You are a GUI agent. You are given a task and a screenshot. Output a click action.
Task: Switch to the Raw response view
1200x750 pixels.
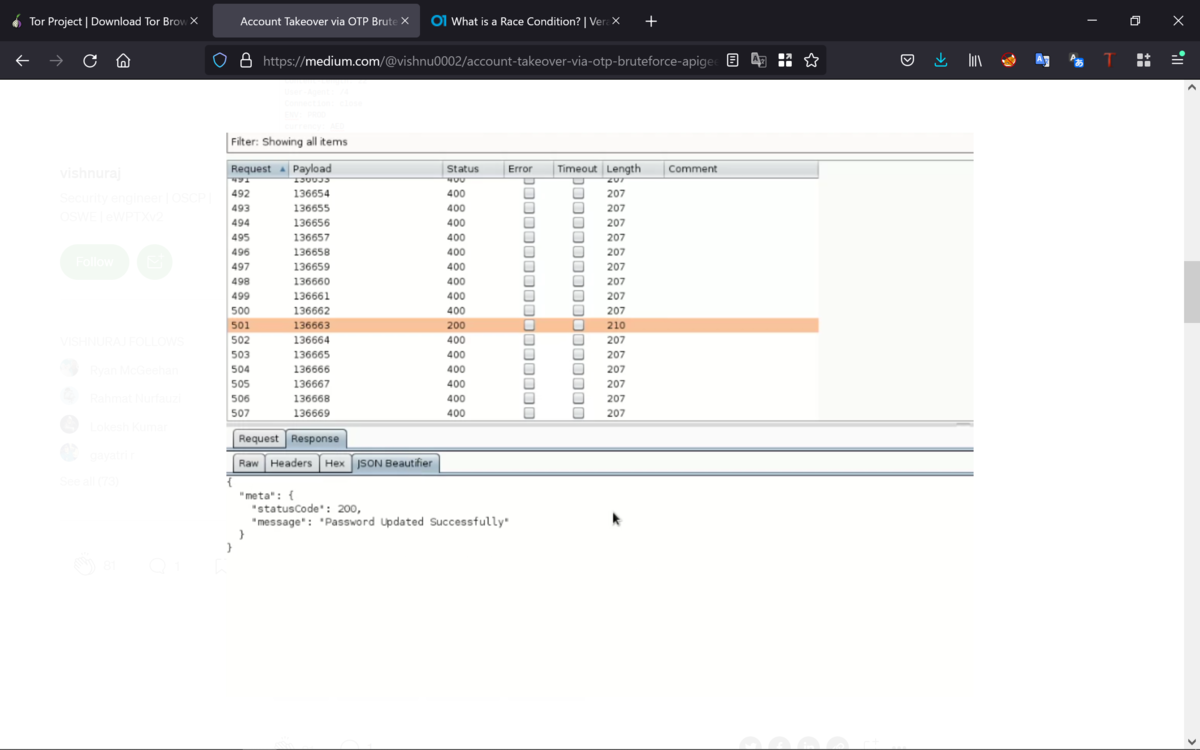[x=249, y=463]
